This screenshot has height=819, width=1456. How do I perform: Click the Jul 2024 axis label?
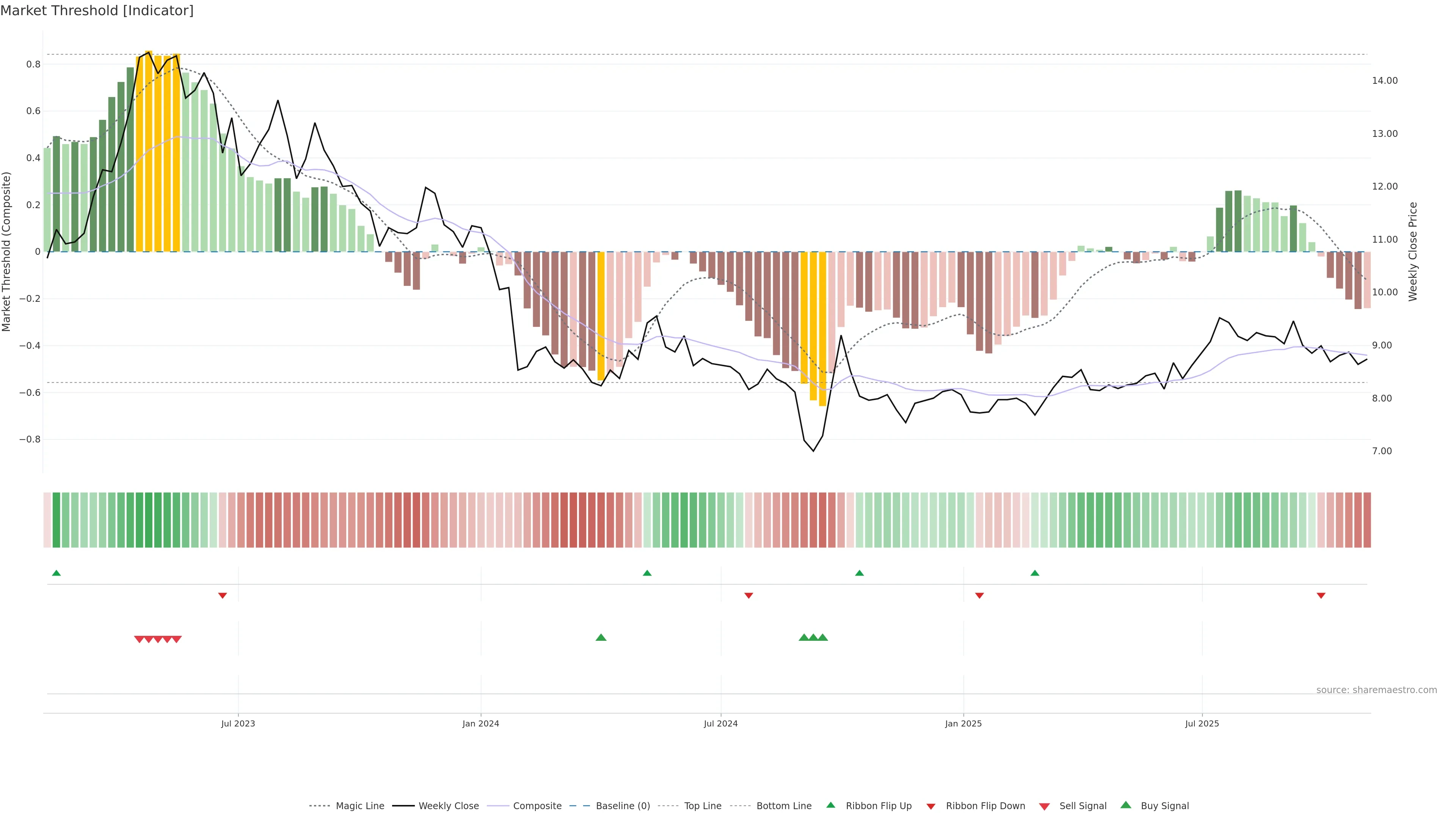click(x=721, y=723)
